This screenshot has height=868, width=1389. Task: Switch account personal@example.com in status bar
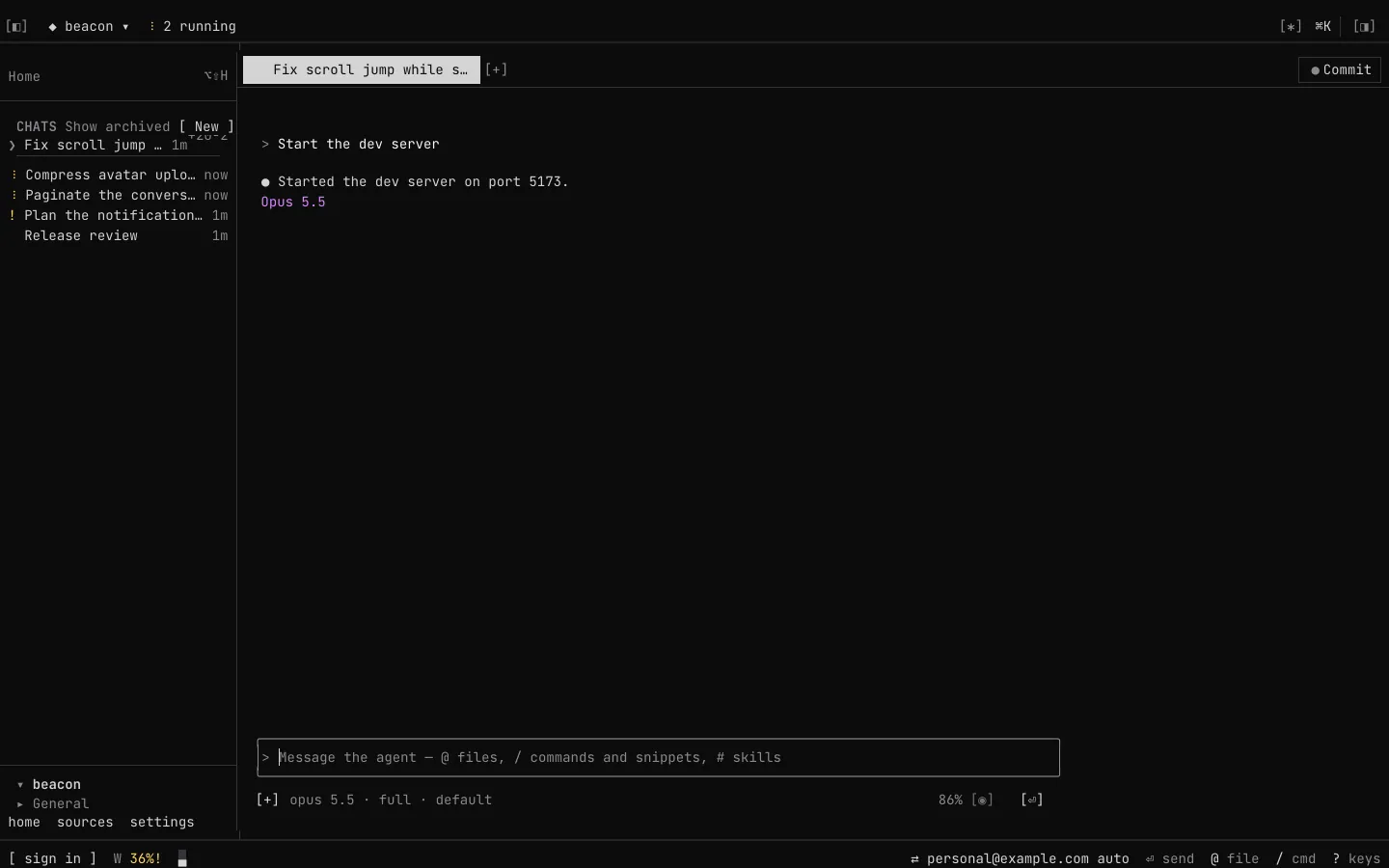point(1020,858)
